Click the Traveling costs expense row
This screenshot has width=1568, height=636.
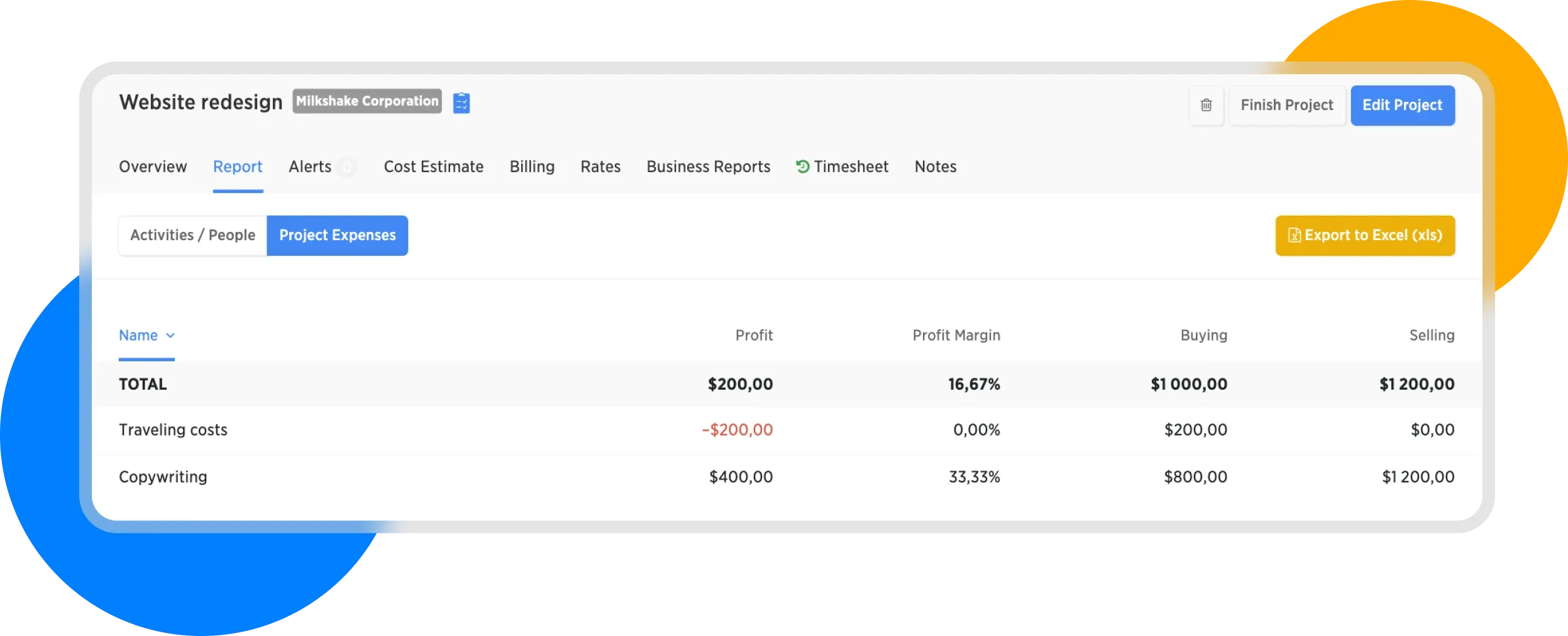173,430
